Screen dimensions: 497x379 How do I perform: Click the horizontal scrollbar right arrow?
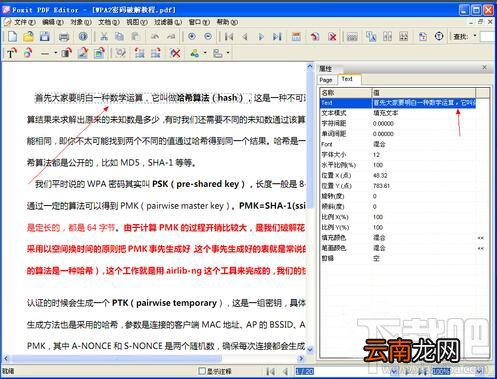pyautogui.click(x=301, y=359)
